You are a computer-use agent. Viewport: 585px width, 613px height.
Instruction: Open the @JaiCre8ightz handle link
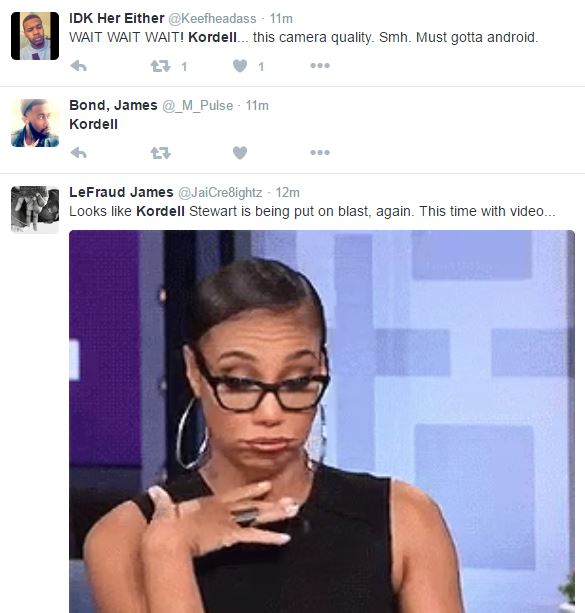pyautogui.click(x=220, y=193)
